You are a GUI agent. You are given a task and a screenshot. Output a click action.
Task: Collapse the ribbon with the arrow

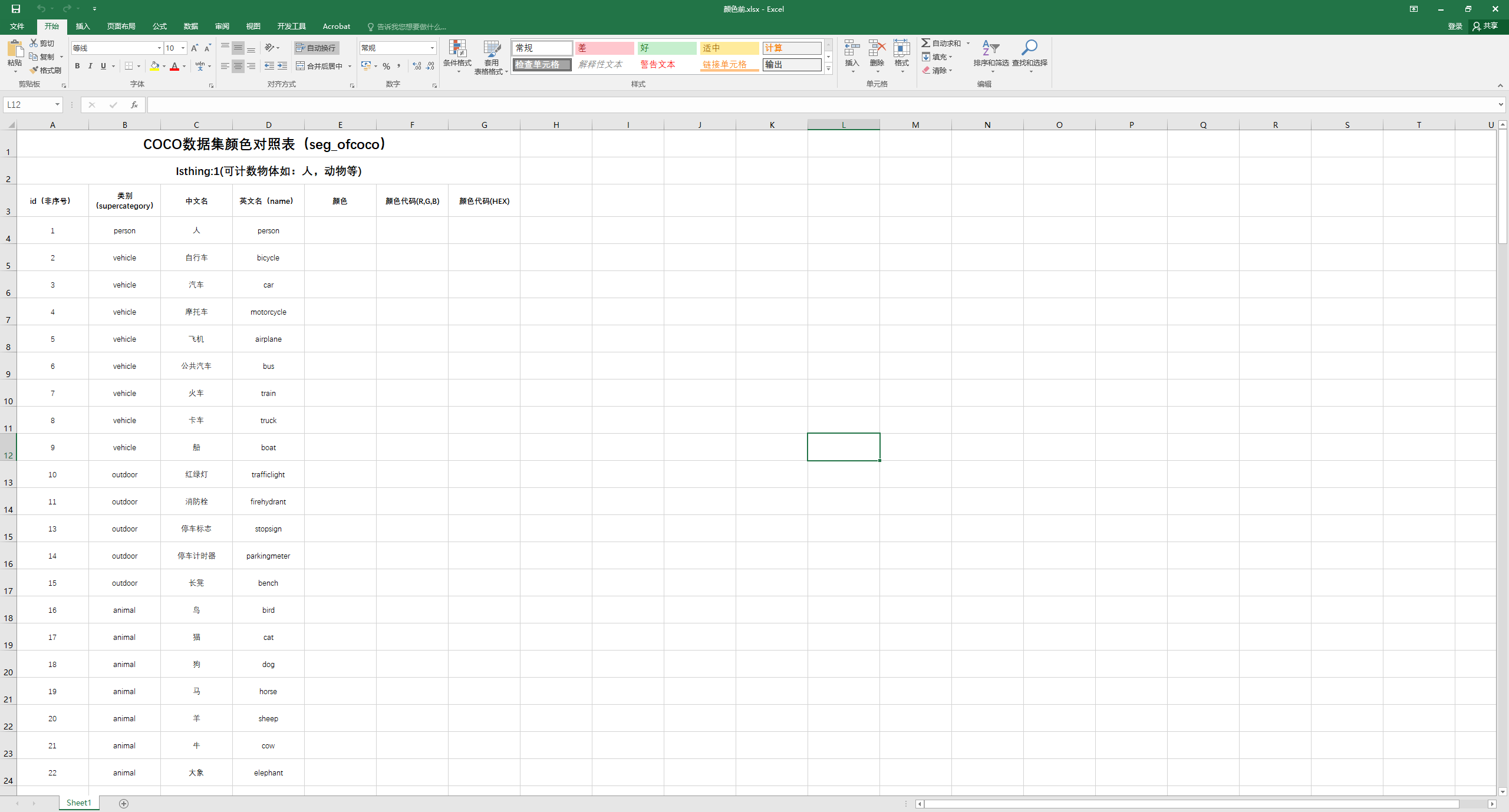[1500, 85]
